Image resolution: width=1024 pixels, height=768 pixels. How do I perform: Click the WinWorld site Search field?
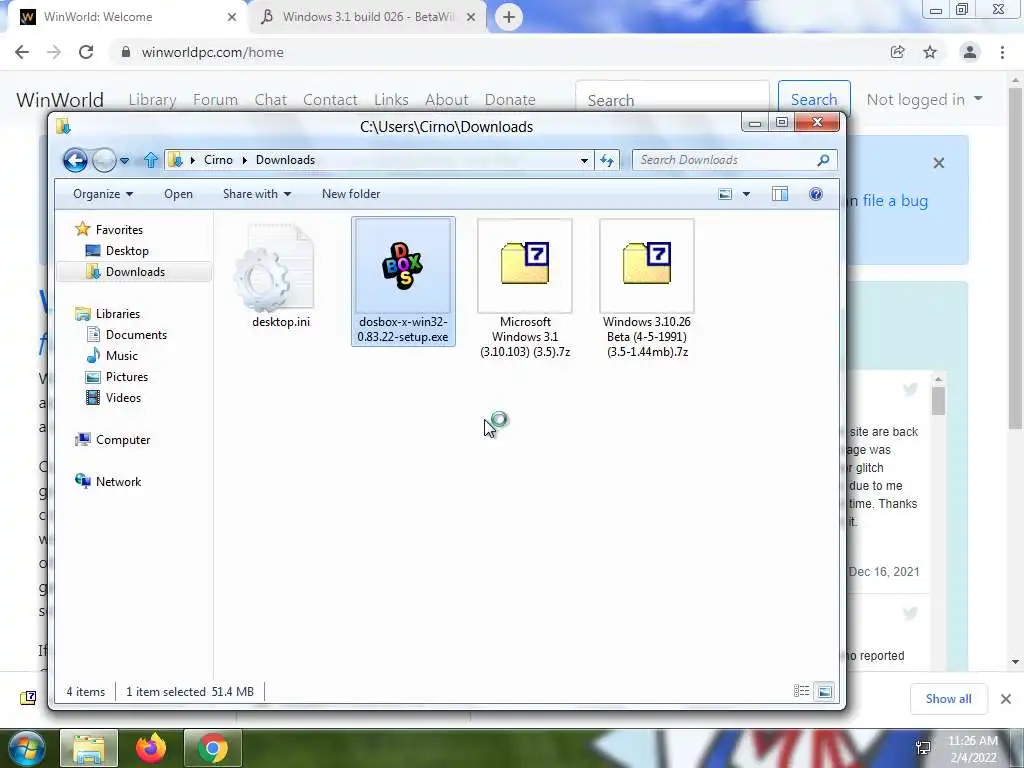pos(673,99)
